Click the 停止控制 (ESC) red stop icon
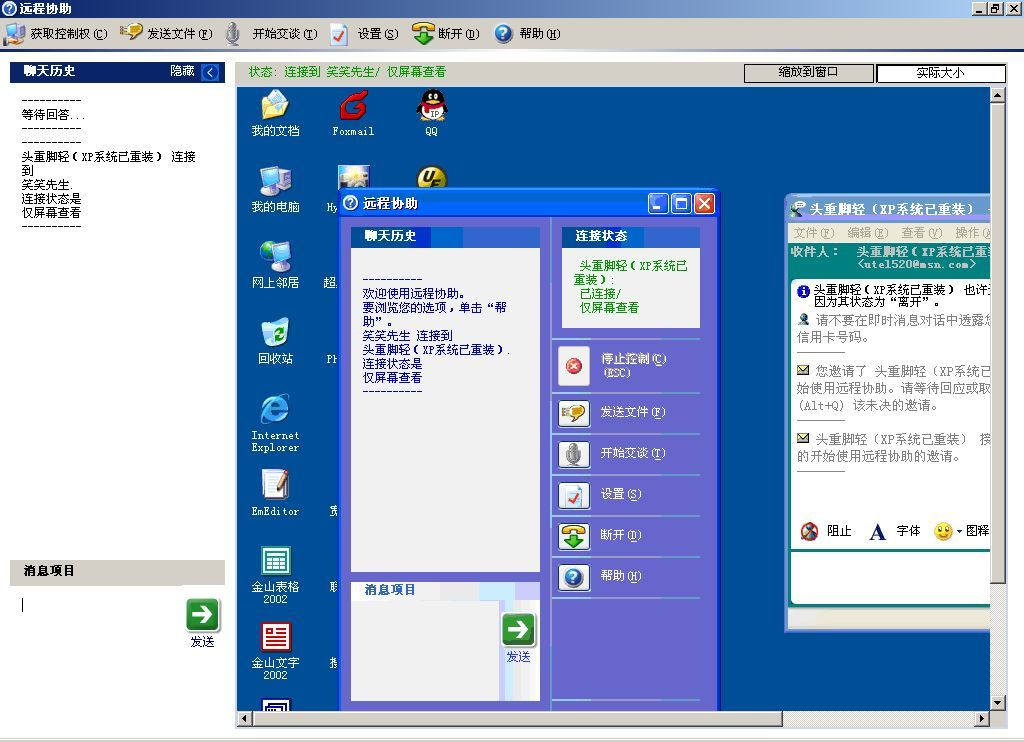The width and height of the screenshot is (1024, 742). [x=574, y=366]
